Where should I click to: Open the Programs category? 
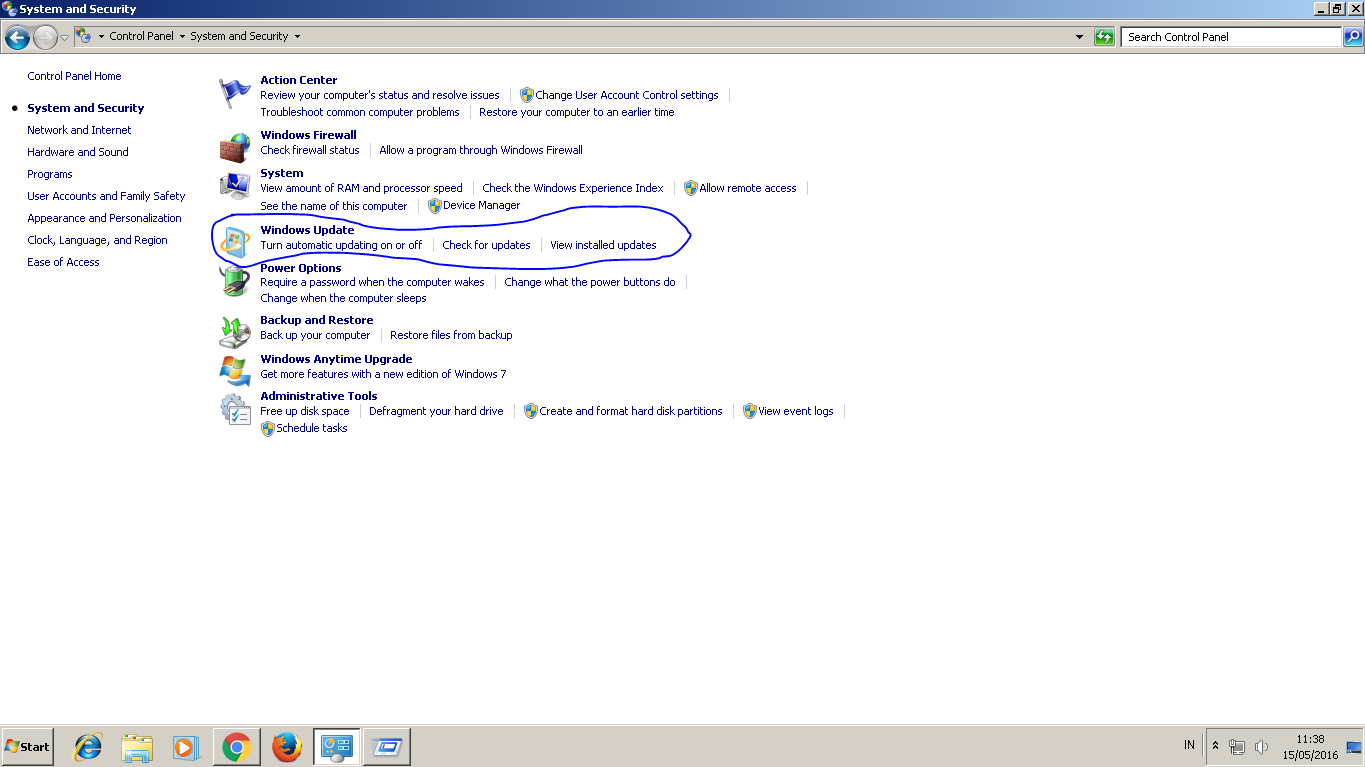[x=50, y=174]
